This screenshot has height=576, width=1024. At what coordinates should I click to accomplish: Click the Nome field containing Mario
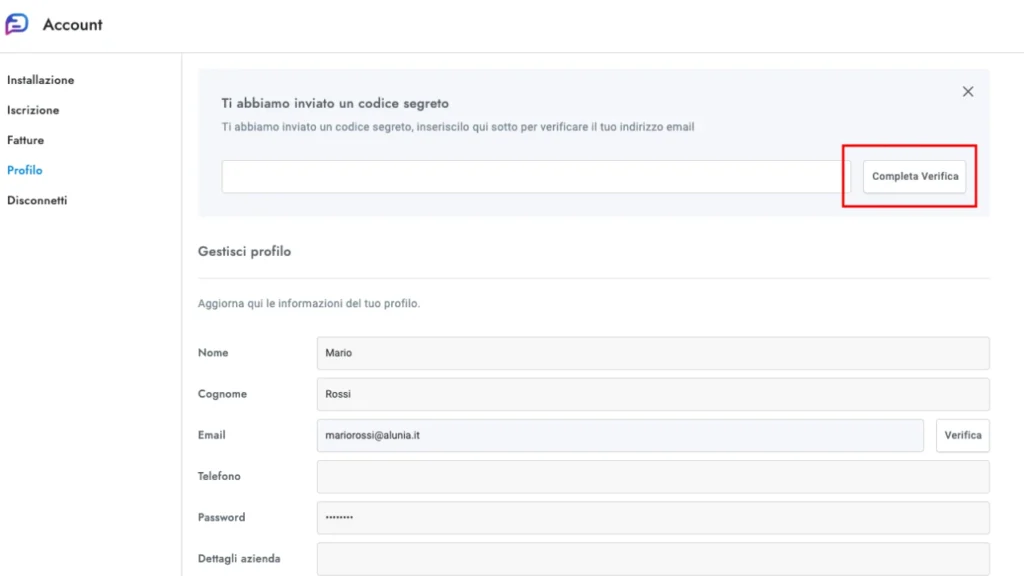coord(652,353)
